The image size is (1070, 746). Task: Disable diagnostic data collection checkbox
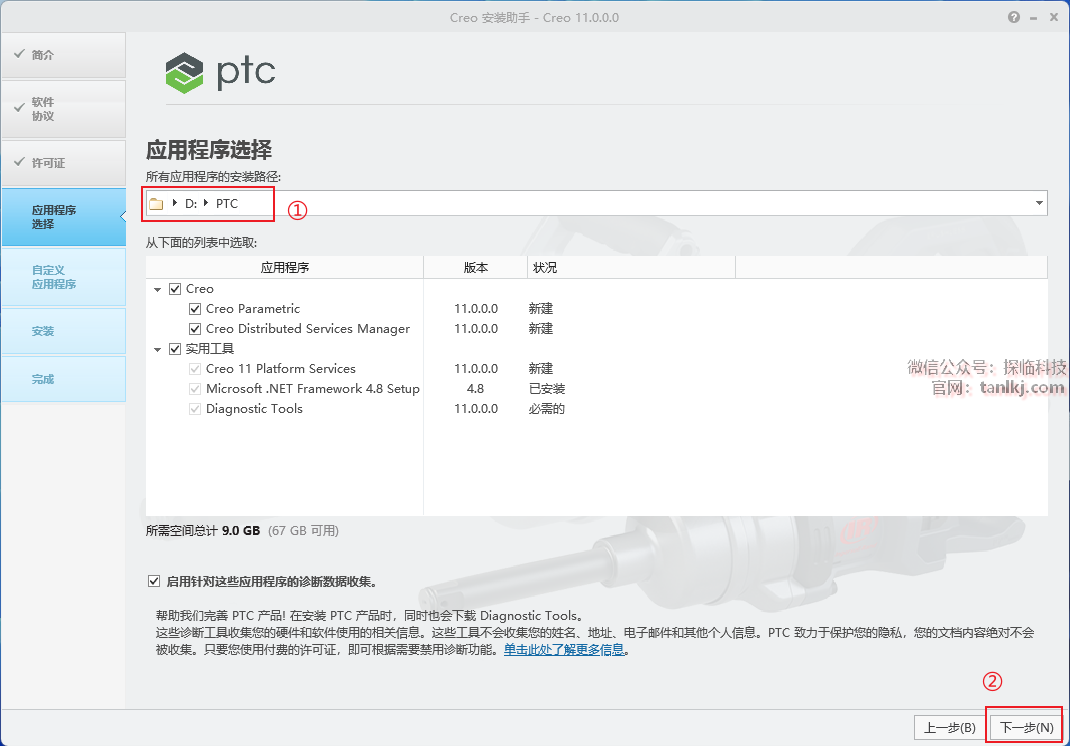pos(154,582)
